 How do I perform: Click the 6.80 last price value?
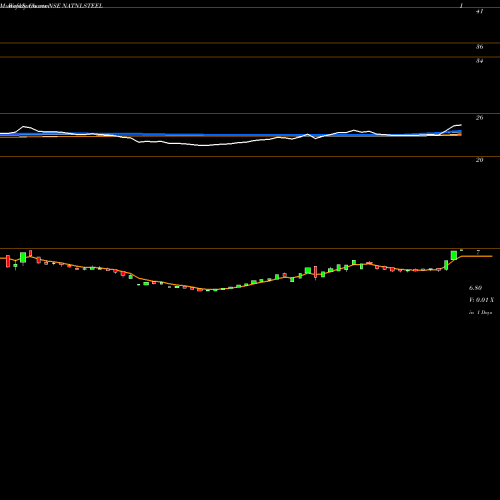(x=475, y=288)
